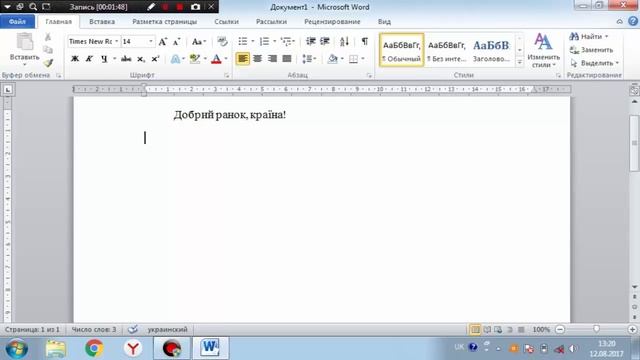Click the magnifier icon in recording toolbar
The width and height of the screenshot is (640, 360).
(33, 7)
